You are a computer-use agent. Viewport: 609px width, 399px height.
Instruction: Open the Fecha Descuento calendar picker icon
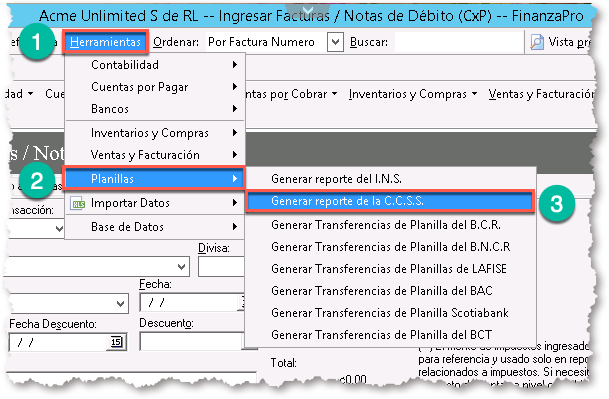[117, 342]
